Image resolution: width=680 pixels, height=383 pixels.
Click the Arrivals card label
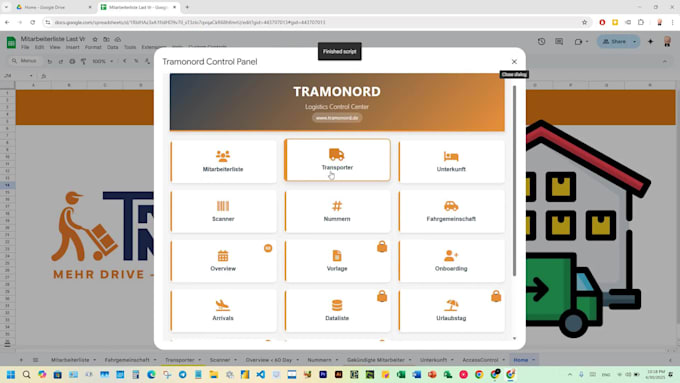[x=223, y=318]
